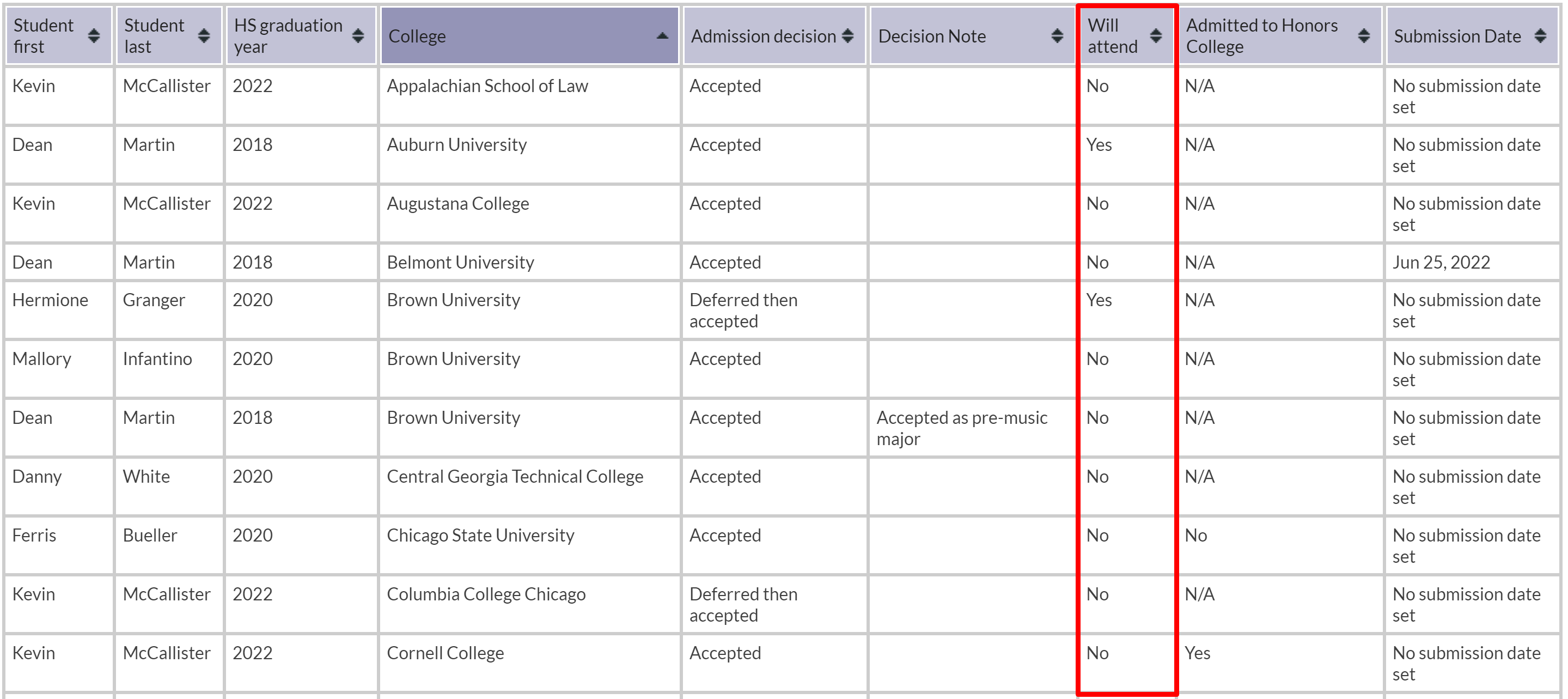
Task: Sort by Student last column arrows
Action: click(x=204, y=36)
